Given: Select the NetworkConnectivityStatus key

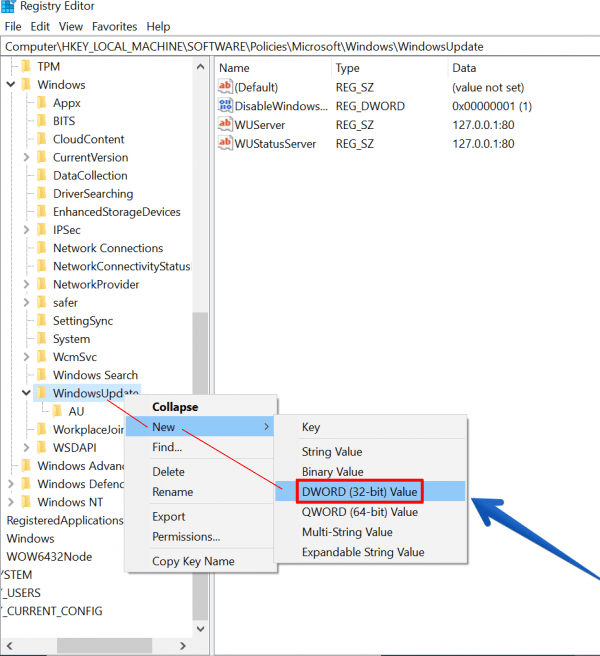Looking at the screenshot, I should 121,266.
